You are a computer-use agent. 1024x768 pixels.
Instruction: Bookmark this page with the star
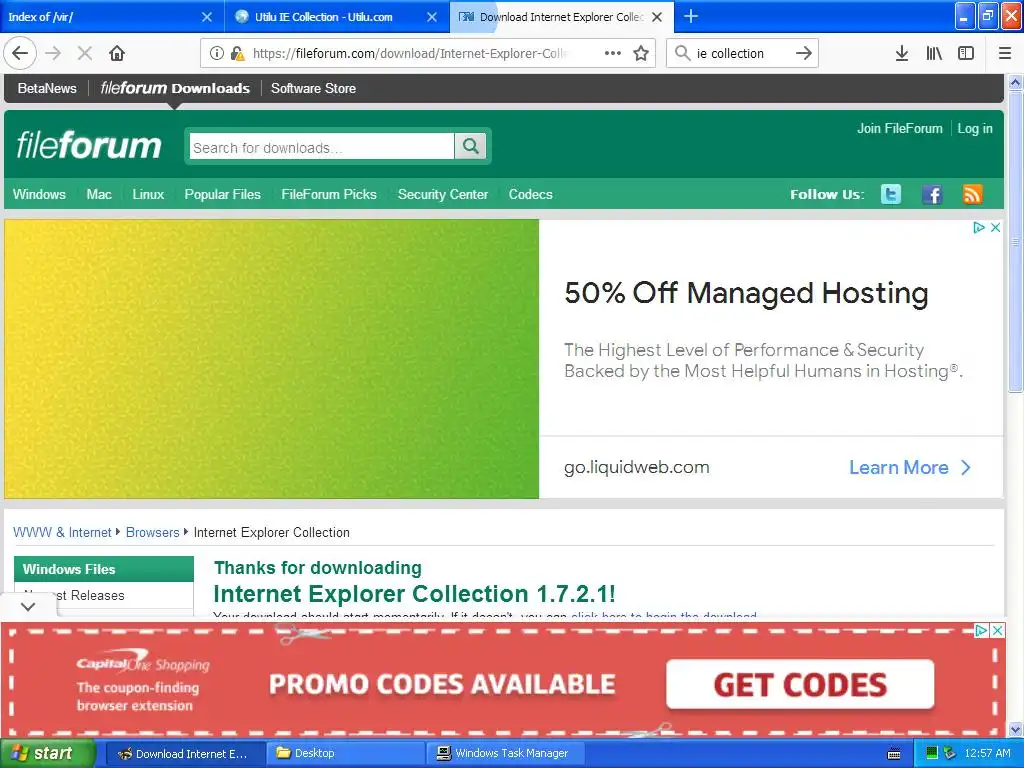point(641,54)
